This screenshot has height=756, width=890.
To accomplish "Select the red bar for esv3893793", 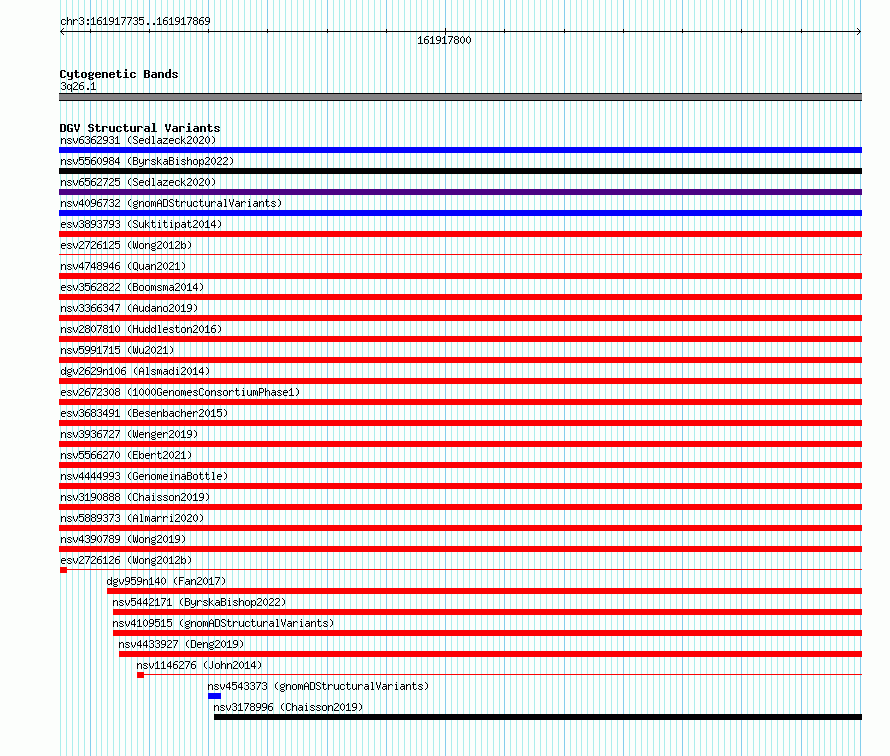I will [460, 234].
